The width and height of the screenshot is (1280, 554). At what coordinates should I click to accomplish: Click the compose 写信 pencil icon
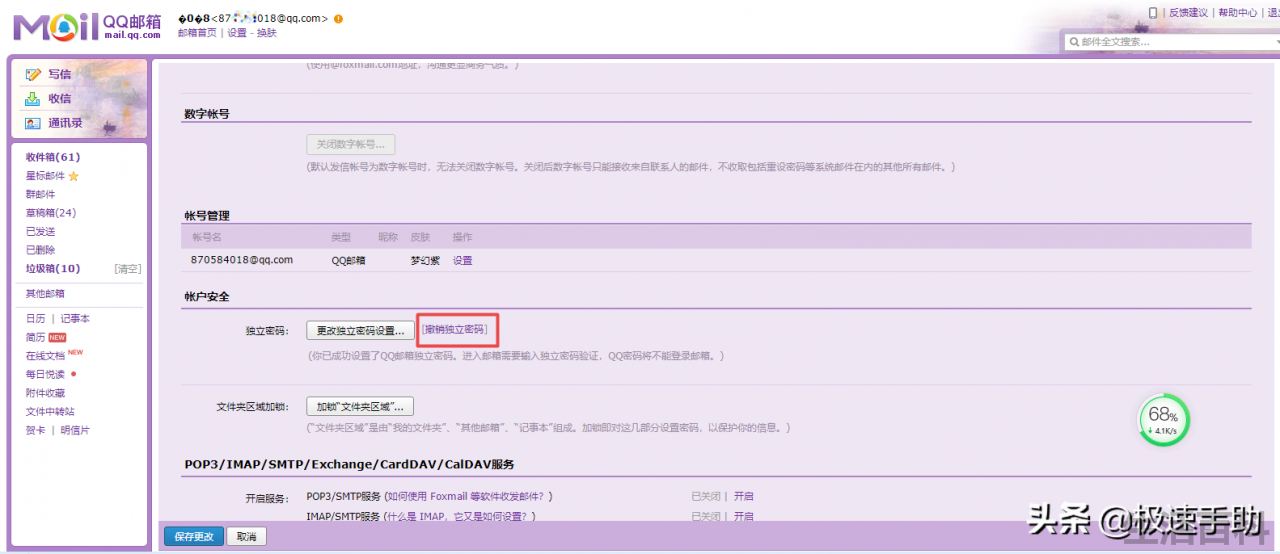pyautogui.click(x=33, y=74)
